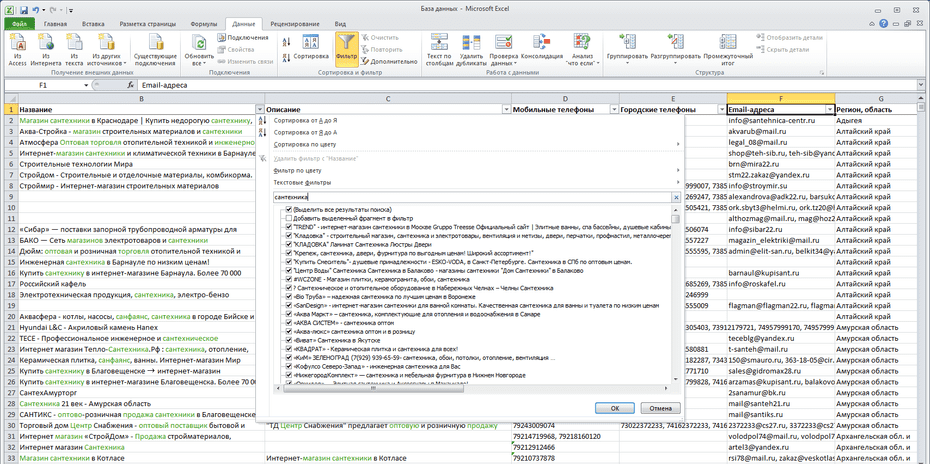
Task: Open filter dropdown for 'Городские телефоны' column
Action: click(x=721, y=110)
